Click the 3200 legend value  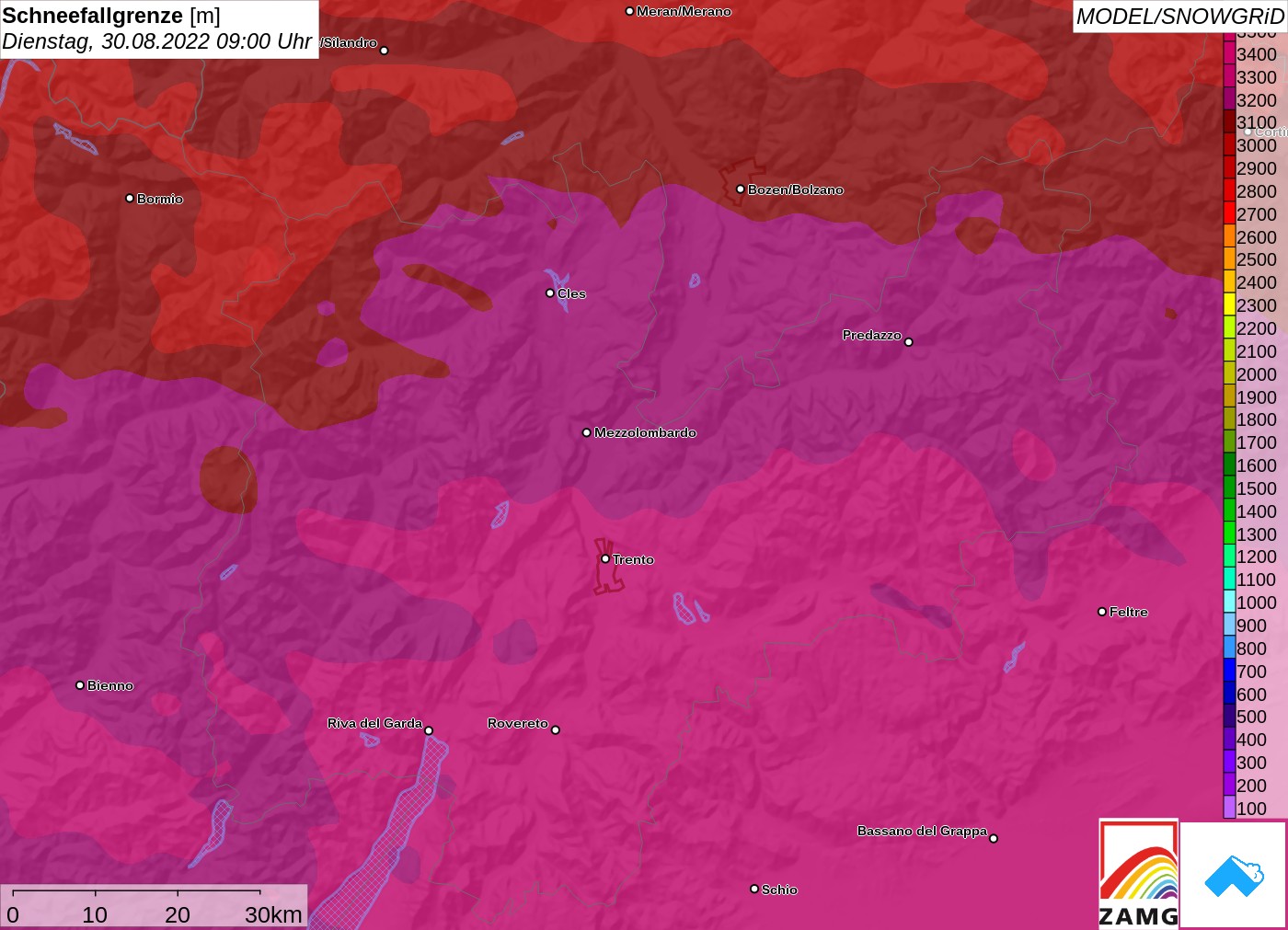(1257, 99)
